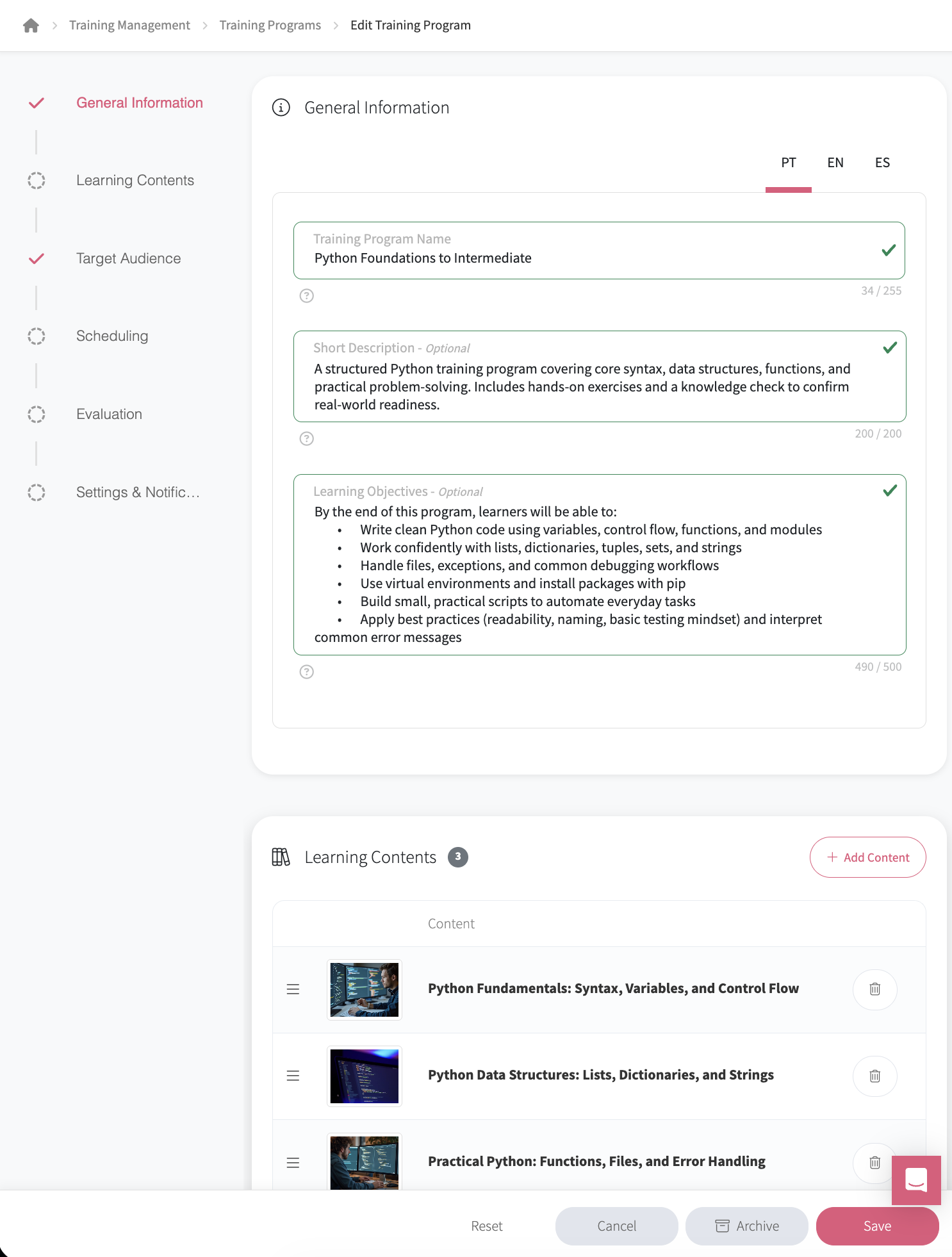Open the Evaluation step in sidebar
952x1257 pixels.
[109, 415]
